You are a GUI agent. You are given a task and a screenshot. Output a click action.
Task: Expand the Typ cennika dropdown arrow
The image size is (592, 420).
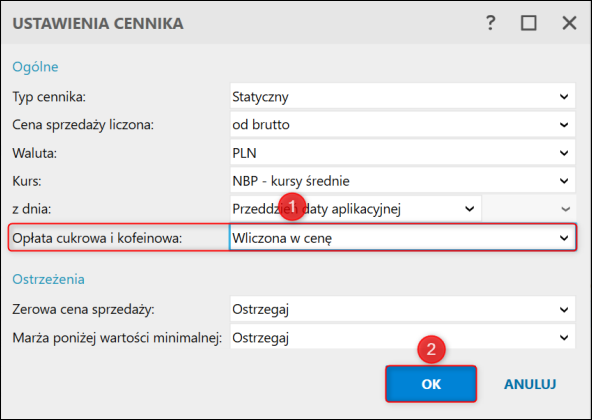(x=564, y=97)
